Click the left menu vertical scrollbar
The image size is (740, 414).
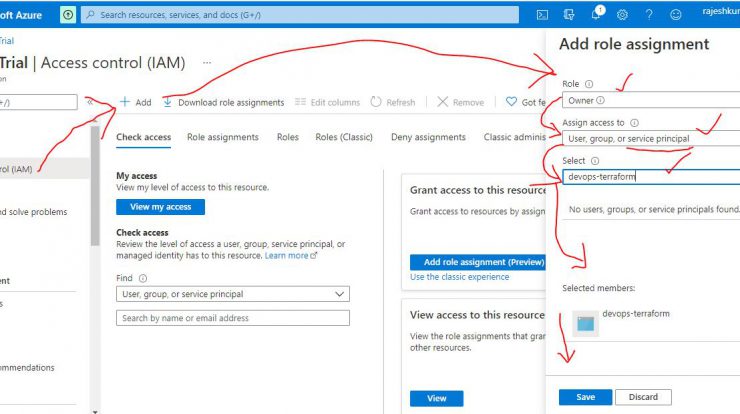coord(95,184)
